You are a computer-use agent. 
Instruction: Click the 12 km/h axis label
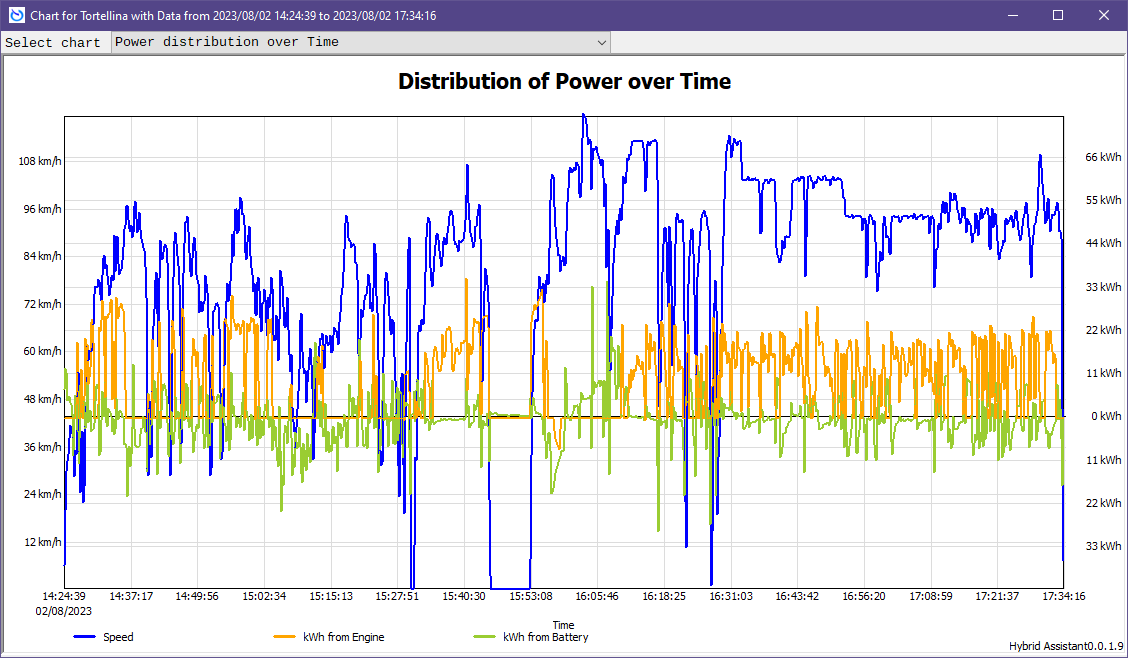point(42,542)
